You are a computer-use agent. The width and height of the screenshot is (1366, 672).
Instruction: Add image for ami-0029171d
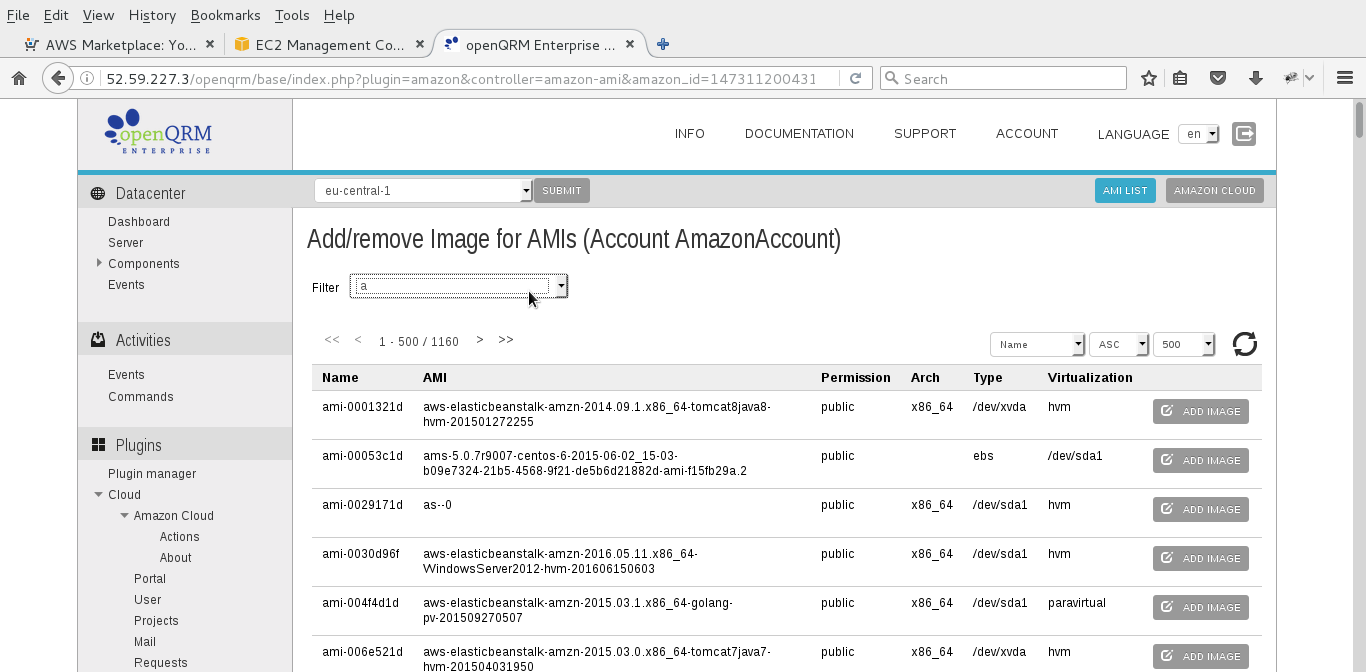tap(1201, 509)
